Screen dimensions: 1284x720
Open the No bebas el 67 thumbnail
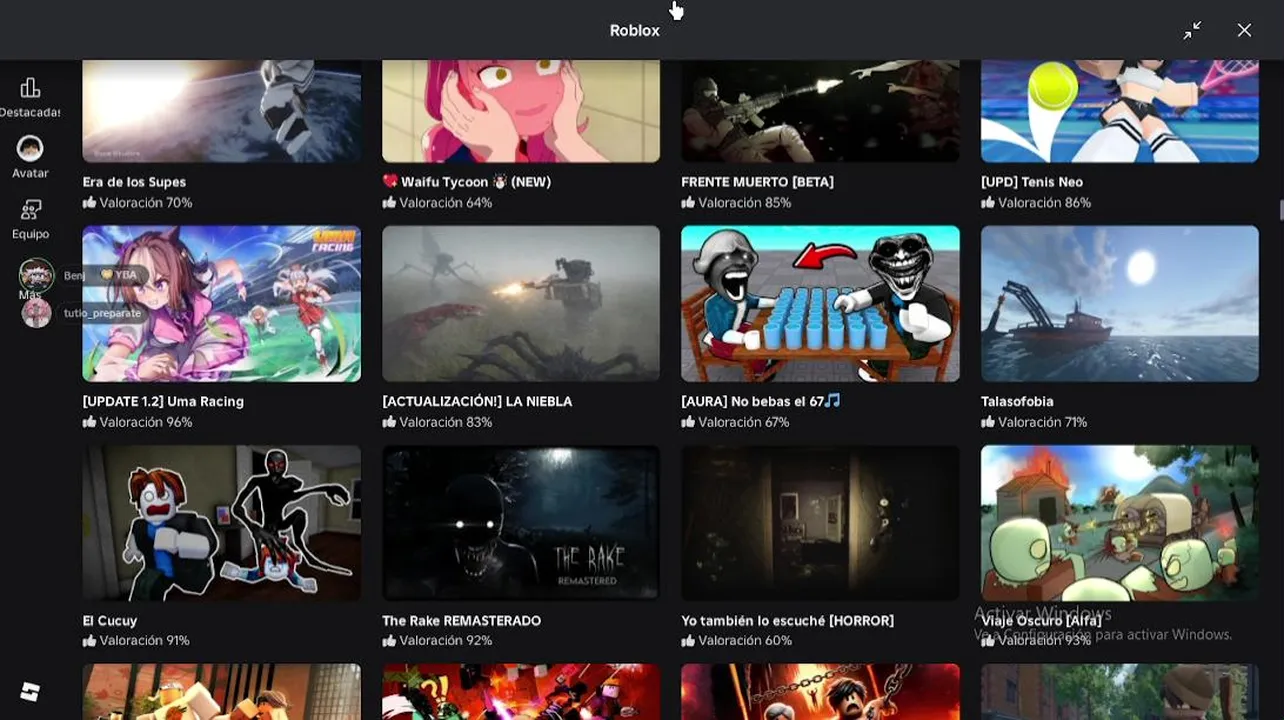(820, 303)
